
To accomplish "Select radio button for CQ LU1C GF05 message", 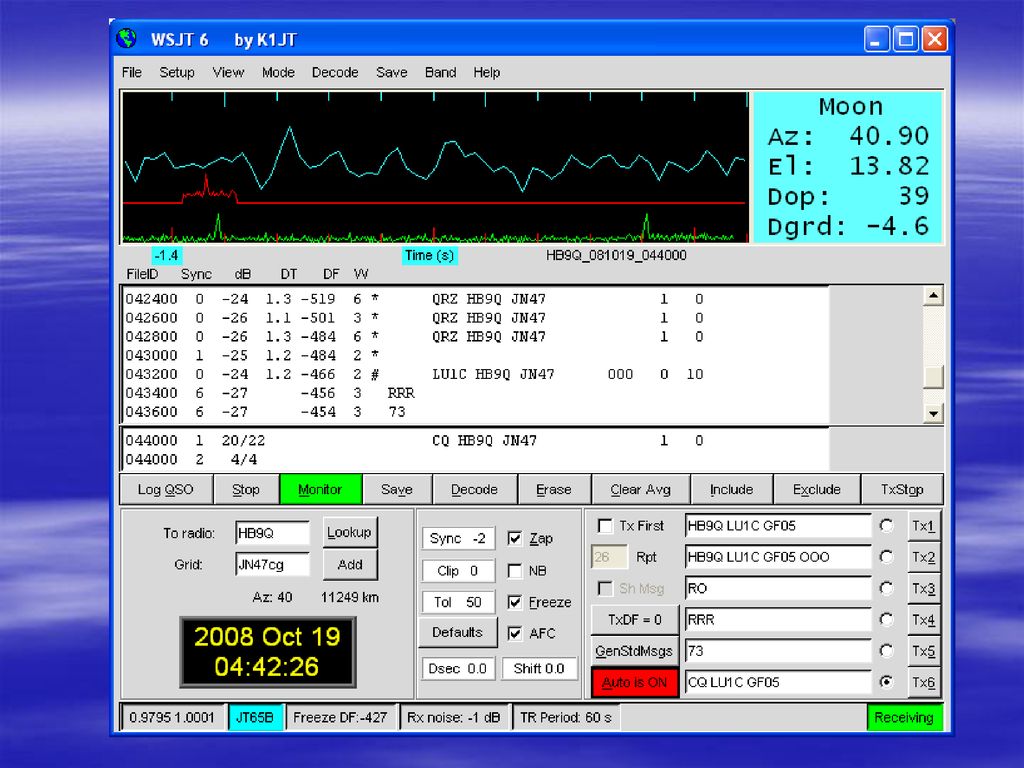I will tap(886, 682).
